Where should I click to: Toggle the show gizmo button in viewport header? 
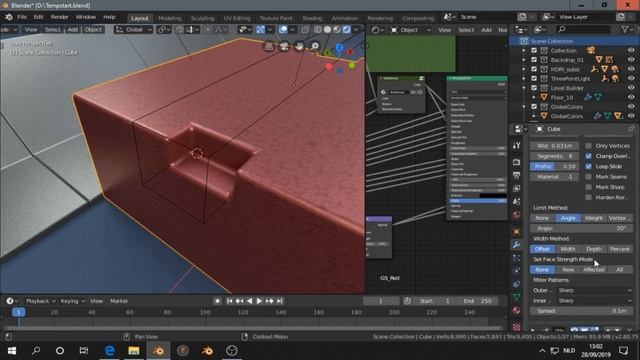(260, 29)
